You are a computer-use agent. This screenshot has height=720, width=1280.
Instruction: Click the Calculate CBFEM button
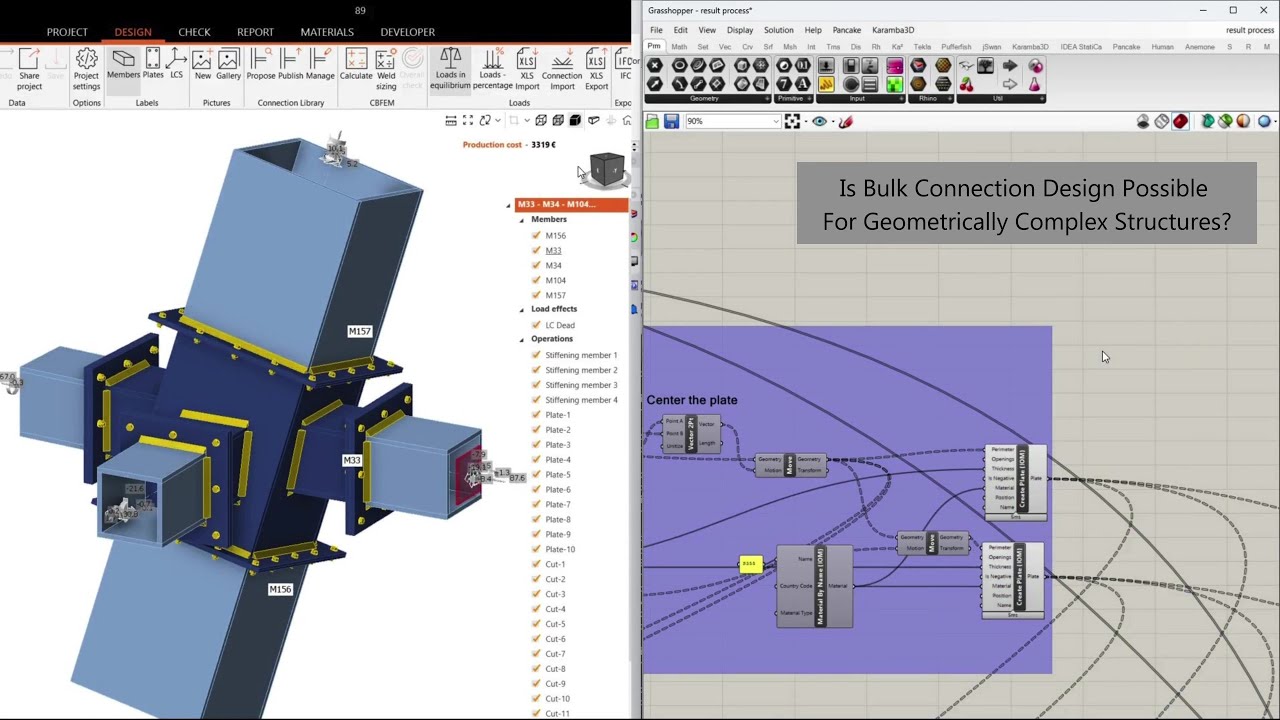pyautogui.click(x=356, y=65)
